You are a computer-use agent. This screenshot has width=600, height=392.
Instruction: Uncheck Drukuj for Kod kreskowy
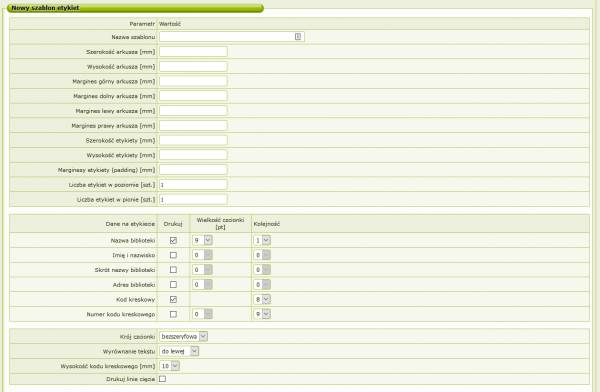pyautogui.click(x=173, y=299)
